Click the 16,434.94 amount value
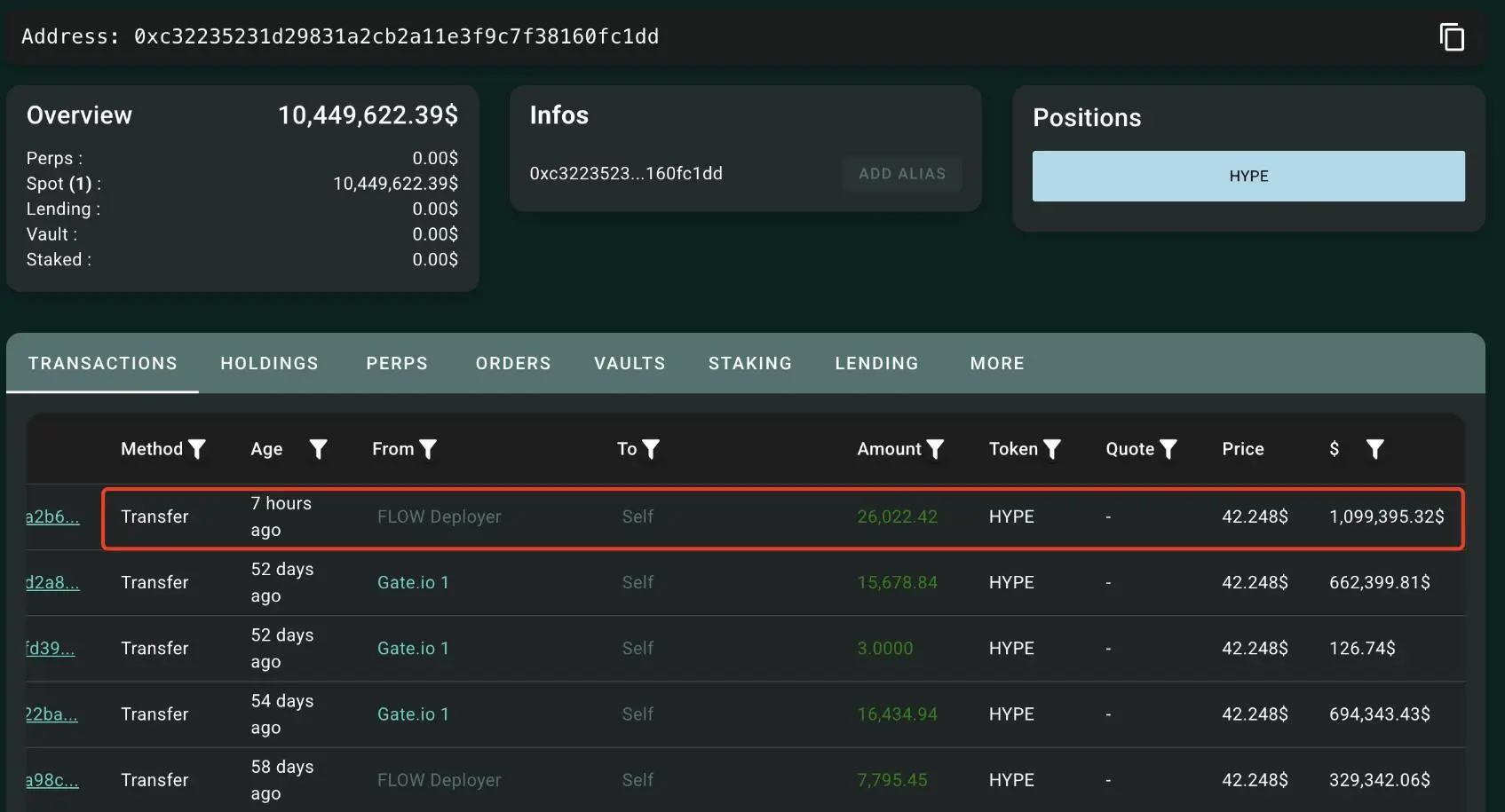 click(897, 713)
